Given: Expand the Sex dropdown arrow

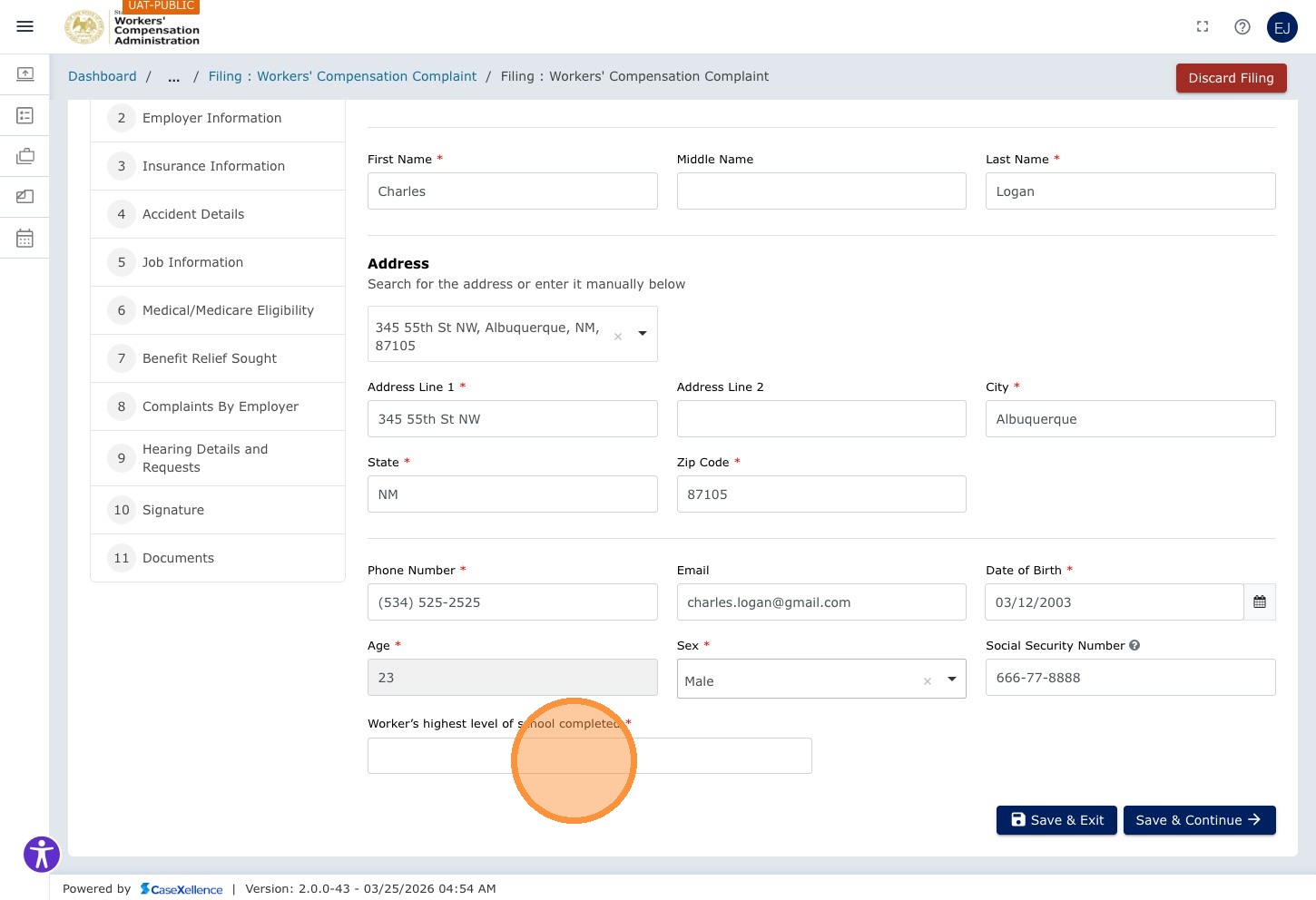Looking at the screenshot, I should (952, 679).
